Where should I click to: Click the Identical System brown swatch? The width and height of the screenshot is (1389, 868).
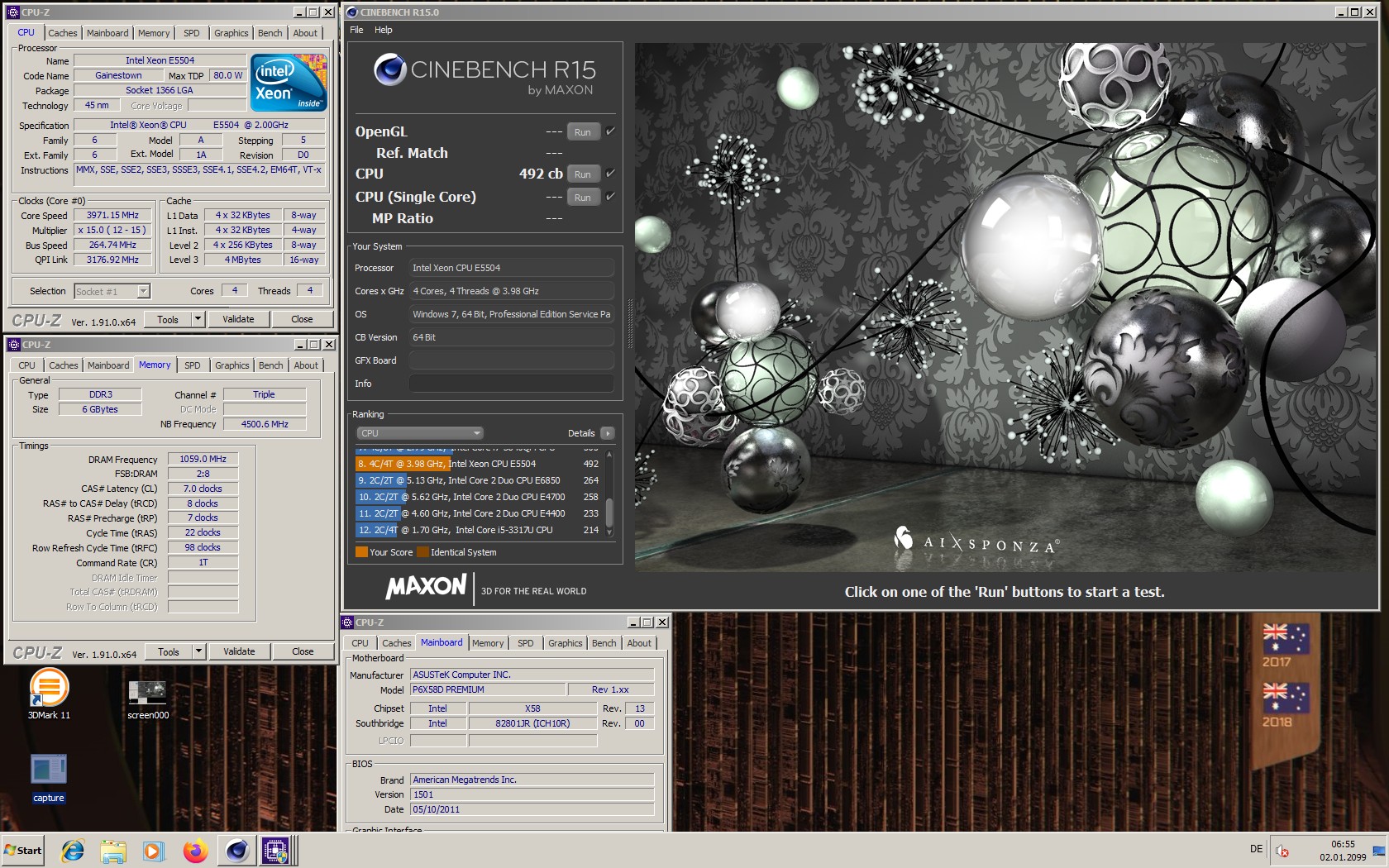click(x=422, y=552)
